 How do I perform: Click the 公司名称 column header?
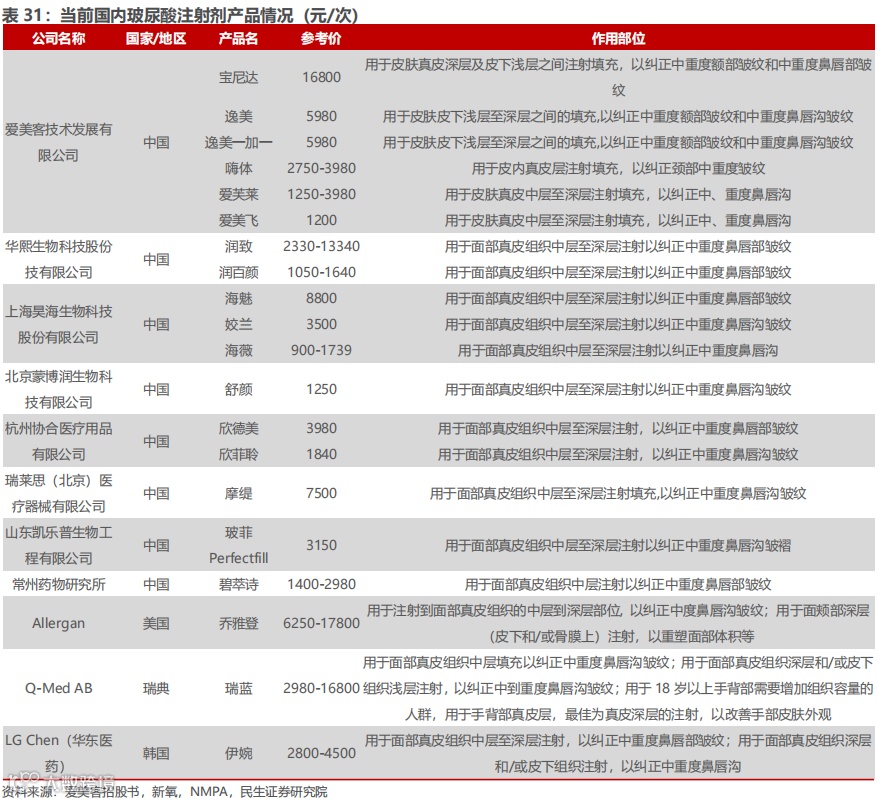coord(58,38)
